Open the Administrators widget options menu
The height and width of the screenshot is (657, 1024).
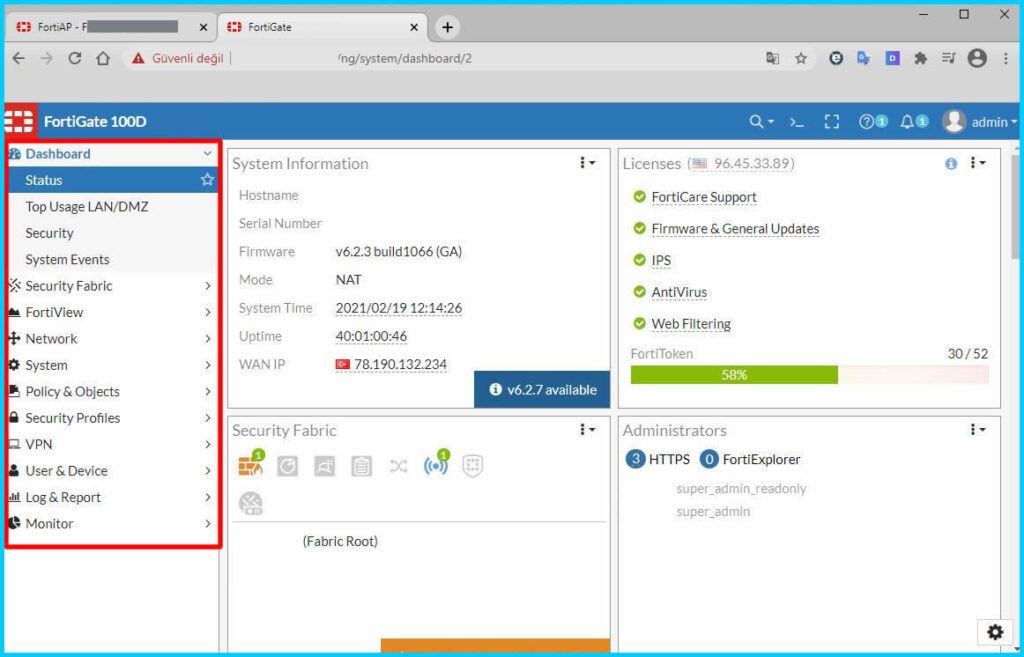978,429
